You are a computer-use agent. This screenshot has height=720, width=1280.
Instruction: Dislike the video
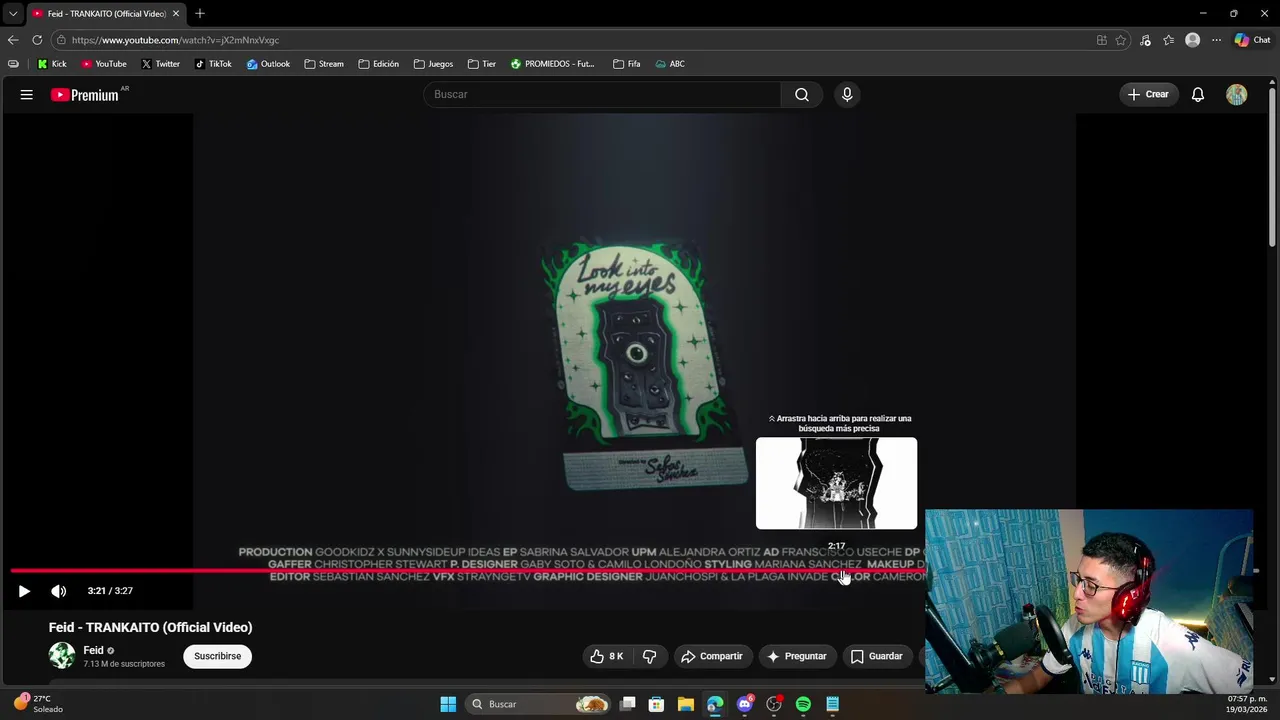click(649, 656)
